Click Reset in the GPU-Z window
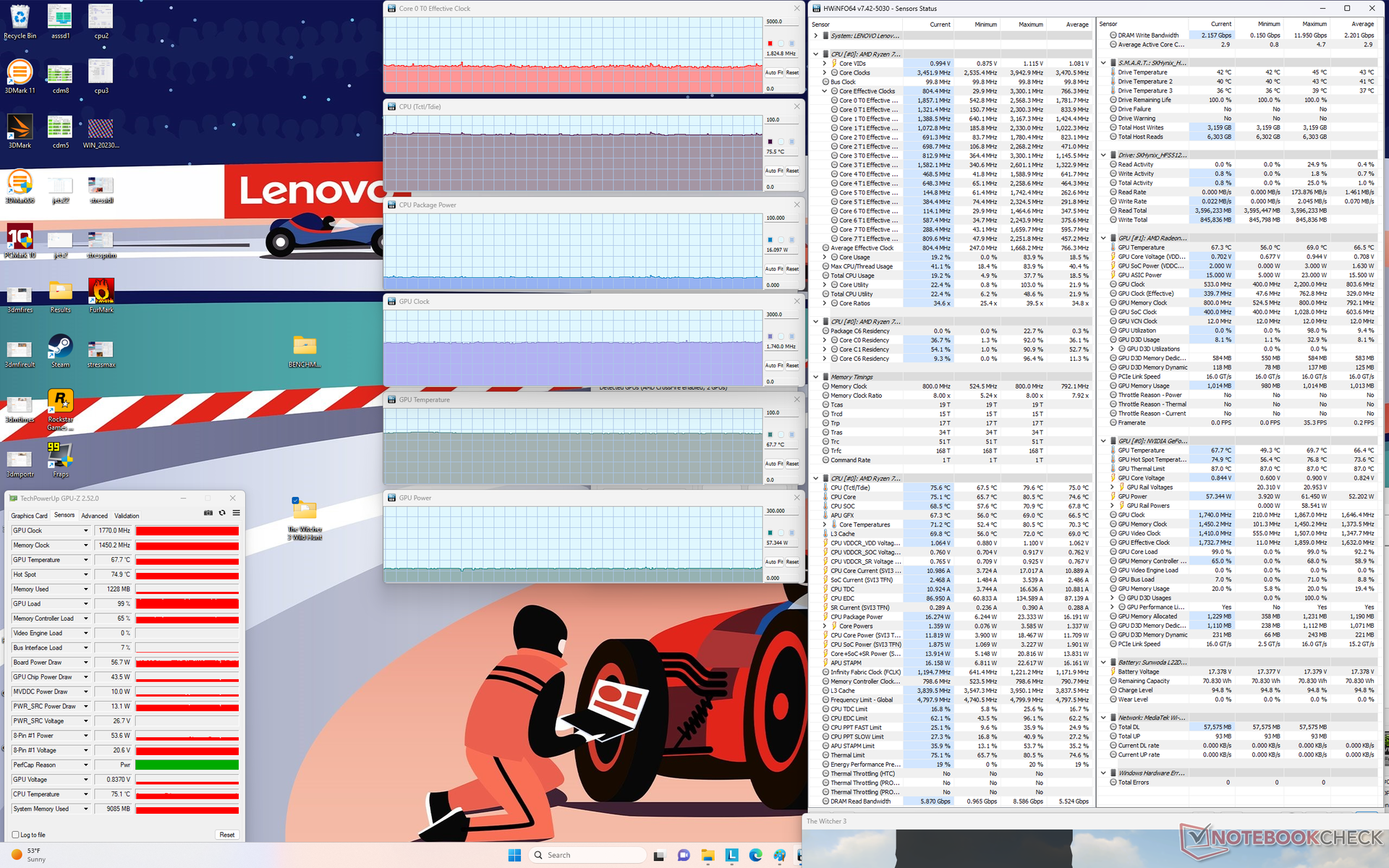 tap(226, 835)
